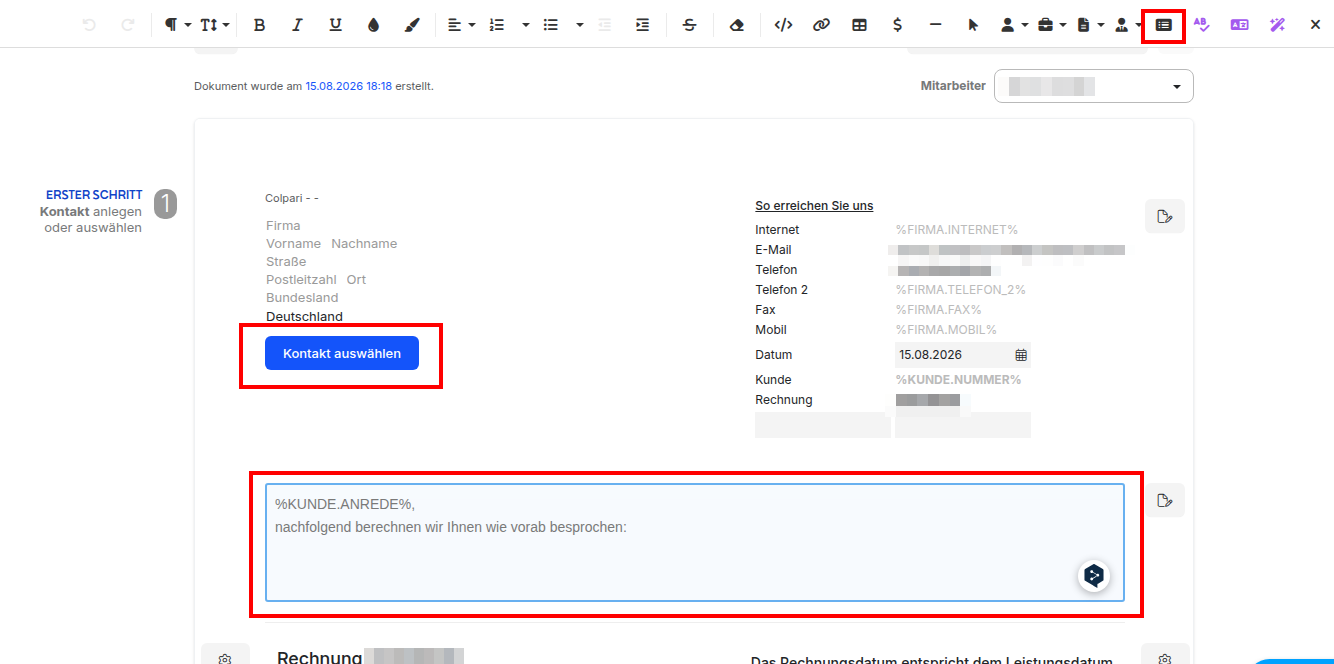The height and width of the screenshot is (664, 1334).
Task: Click the increase indent icon
Action: [x=642, y=25]
